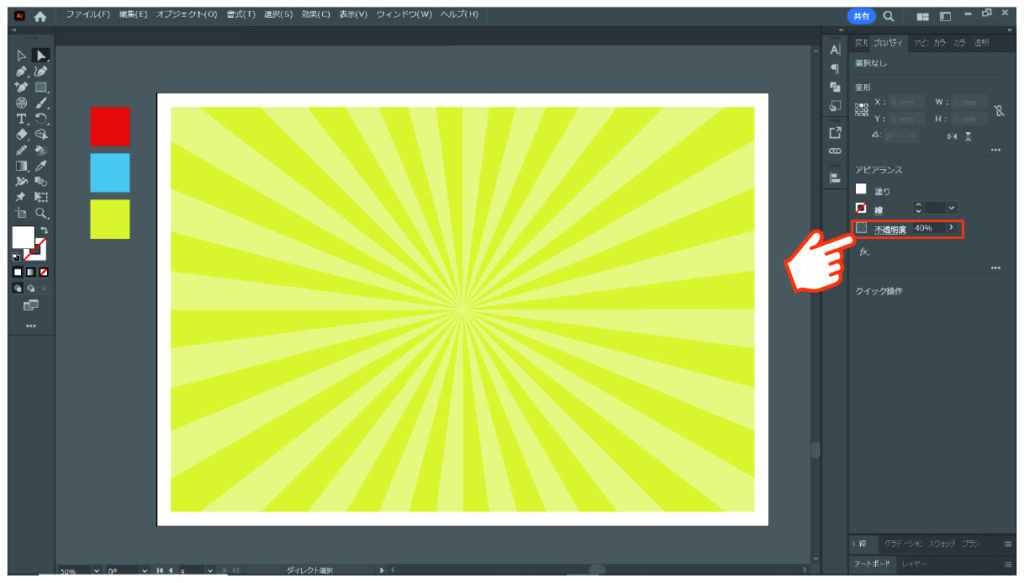The height and width of the screenshot is (583, 1024).
Task: Open the stroke weight dropdown
Action: click(952, 208)
